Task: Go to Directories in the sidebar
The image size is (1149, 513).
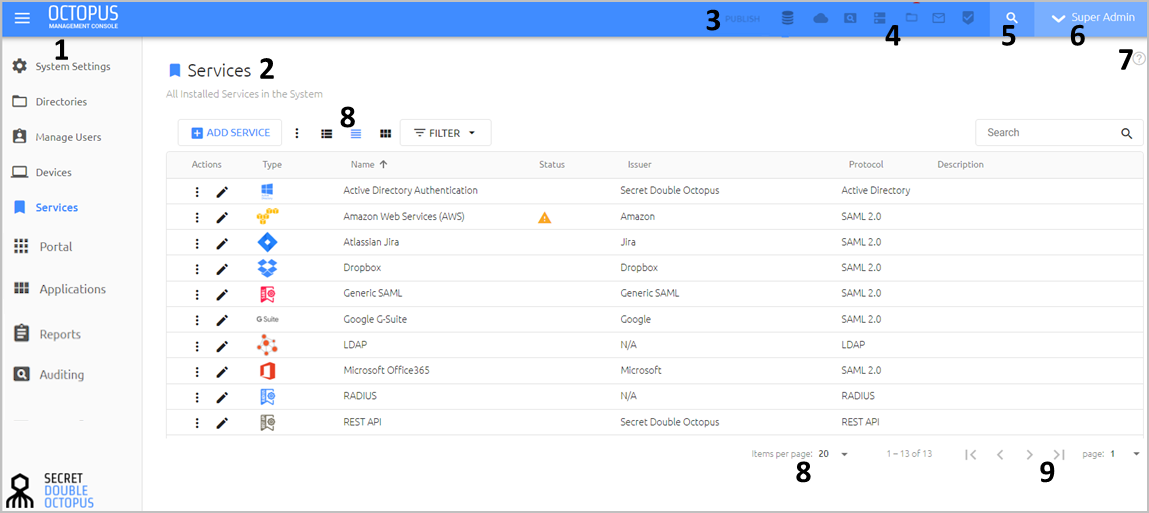Action: click(x=51, y=101)
